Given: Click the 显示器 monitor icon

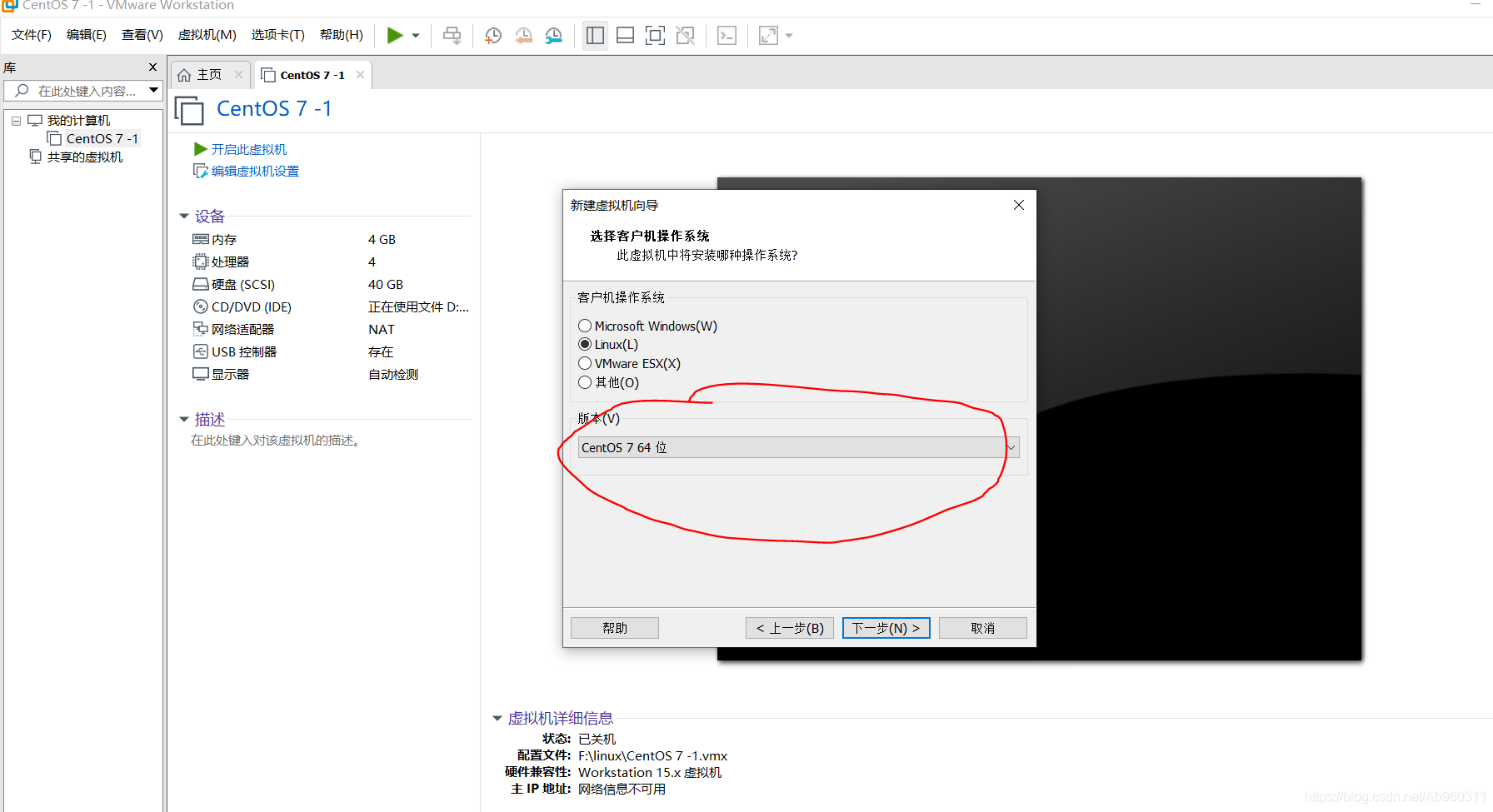Looking at the screenshot, I should pyautogui.click(x=200, y=374).
